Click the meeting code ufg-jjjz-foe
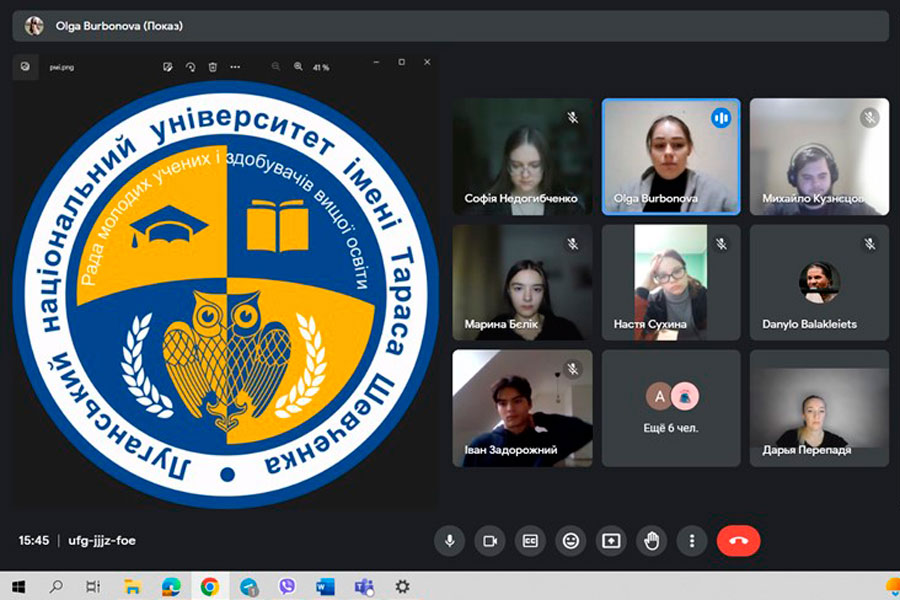The image size is (900, 600). 102,540
